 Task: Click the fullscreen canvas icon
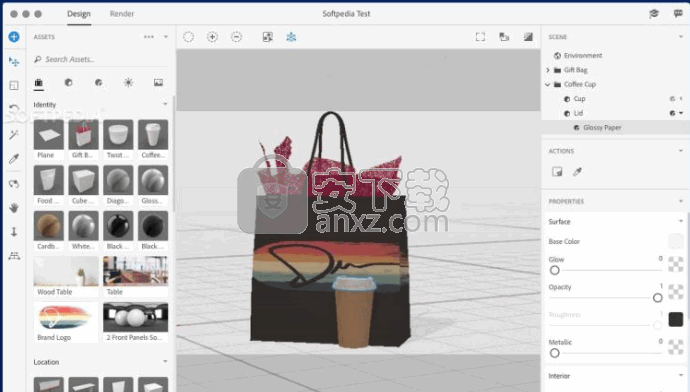tap(480, 37)
